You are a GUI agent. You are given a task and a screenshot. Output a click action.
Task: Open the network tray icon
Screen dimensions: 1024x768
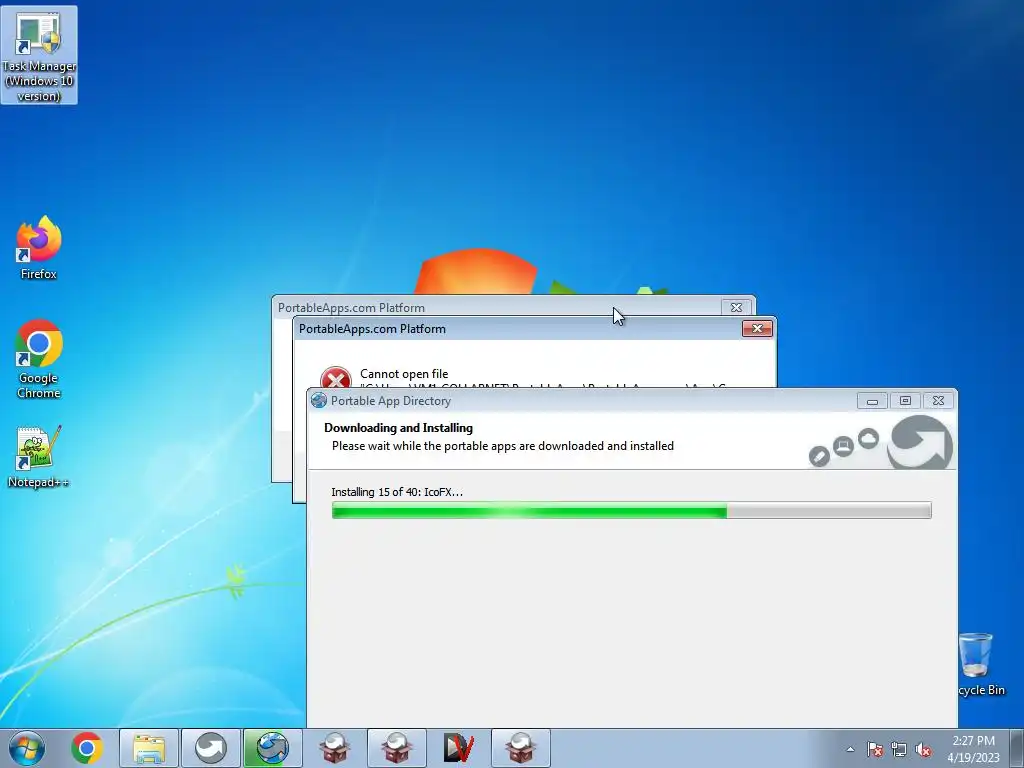(x=899, y=749)
